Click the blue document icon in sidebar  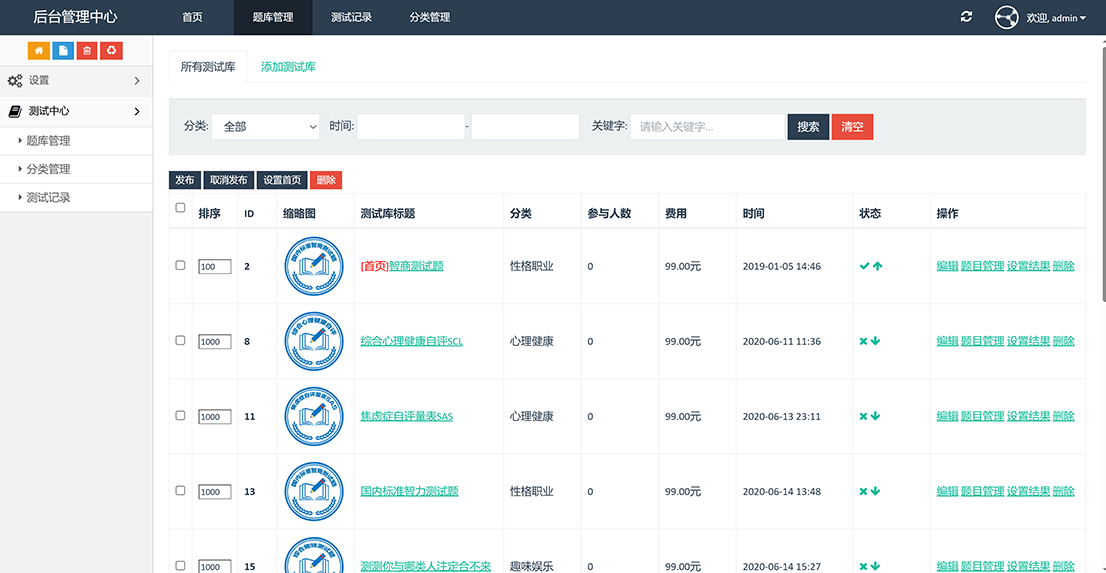[63, 50]
